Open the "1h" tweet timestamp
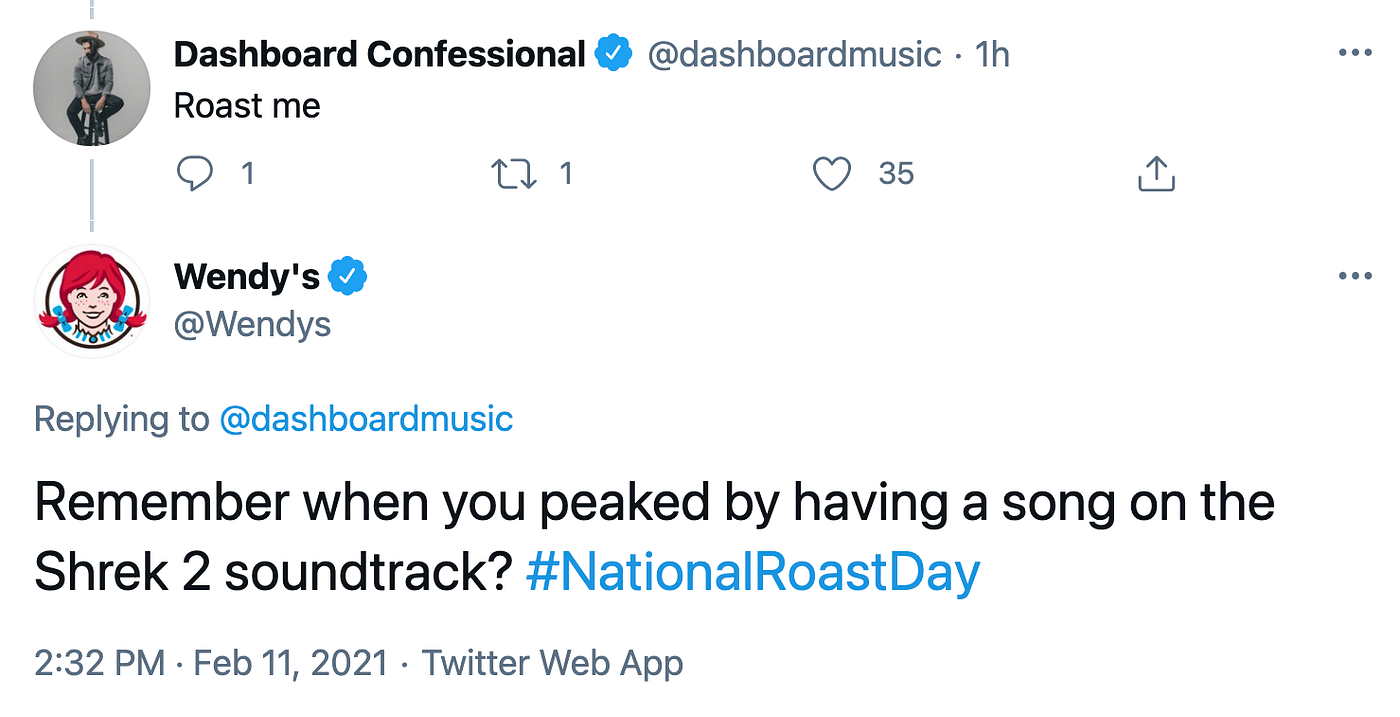1400x717 pixels. pyautogui.click(x=993, y=54)
